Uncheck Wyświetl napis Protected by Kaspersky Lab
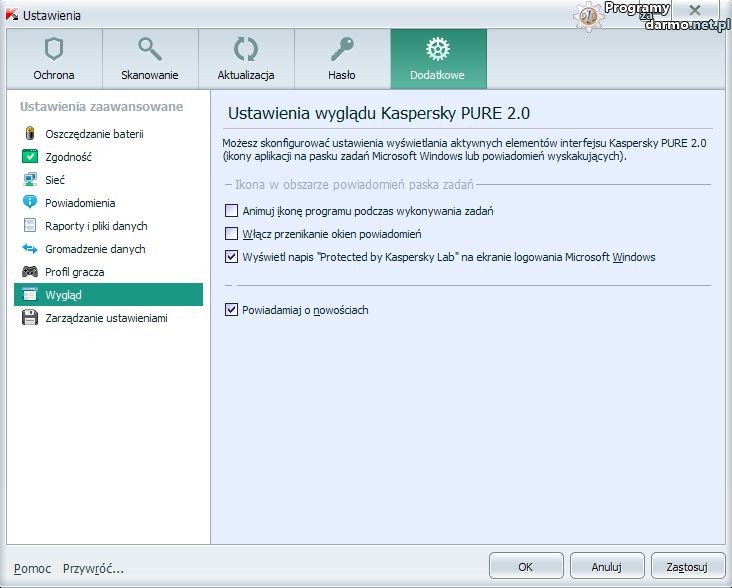This screenshot has height=588, width=732. click(232, 257)
